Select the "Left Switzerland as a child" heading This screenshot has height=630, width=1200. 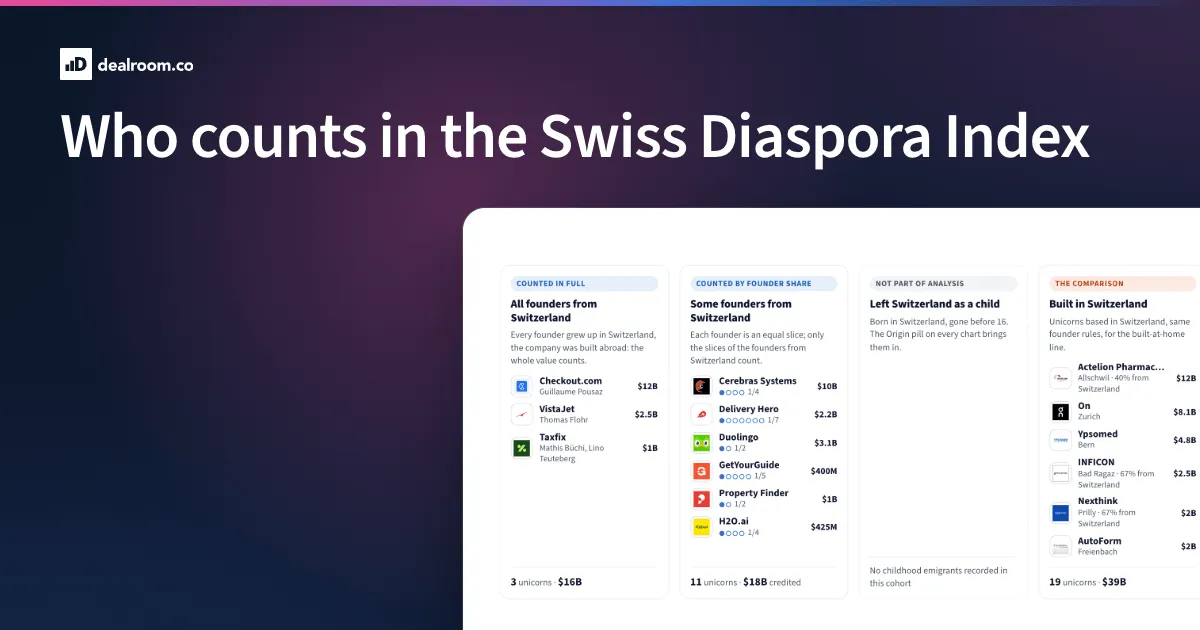(x=935, y=304)
